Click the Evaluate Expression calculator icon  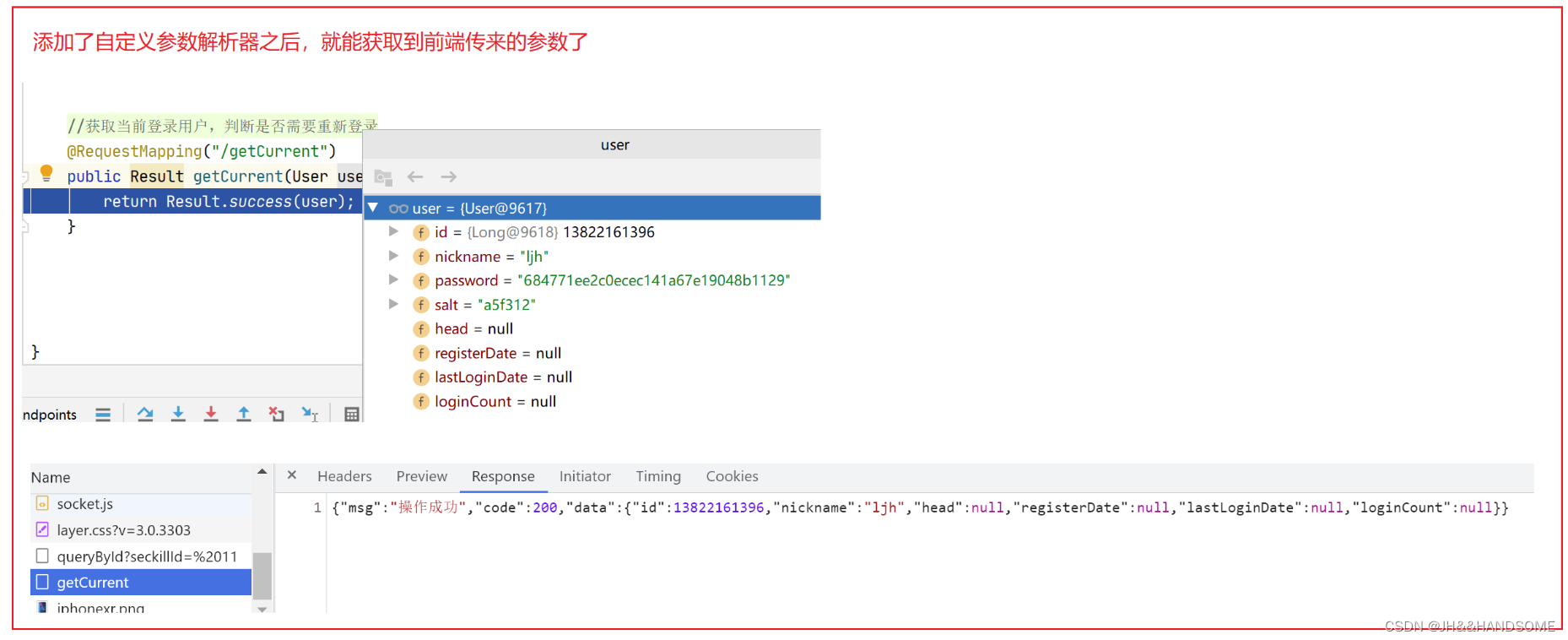point(352,415)
